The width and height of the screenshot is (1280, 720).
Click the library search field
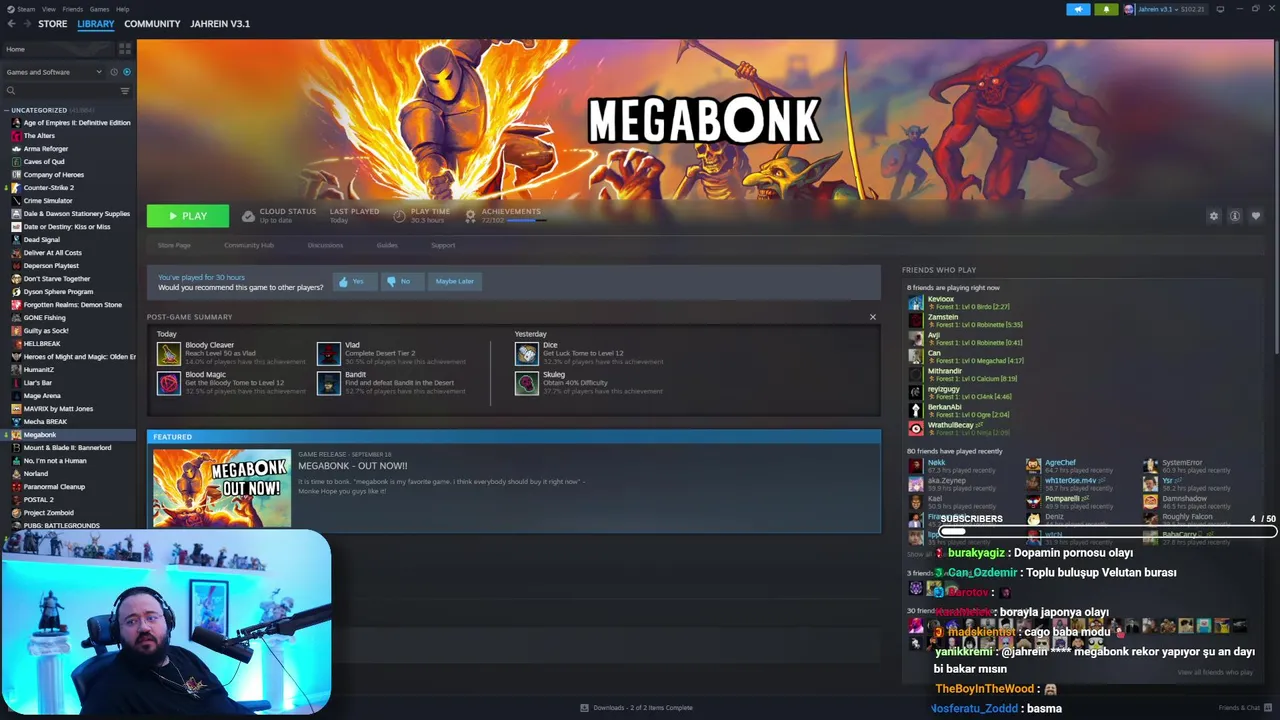click(x=60, y=91)
